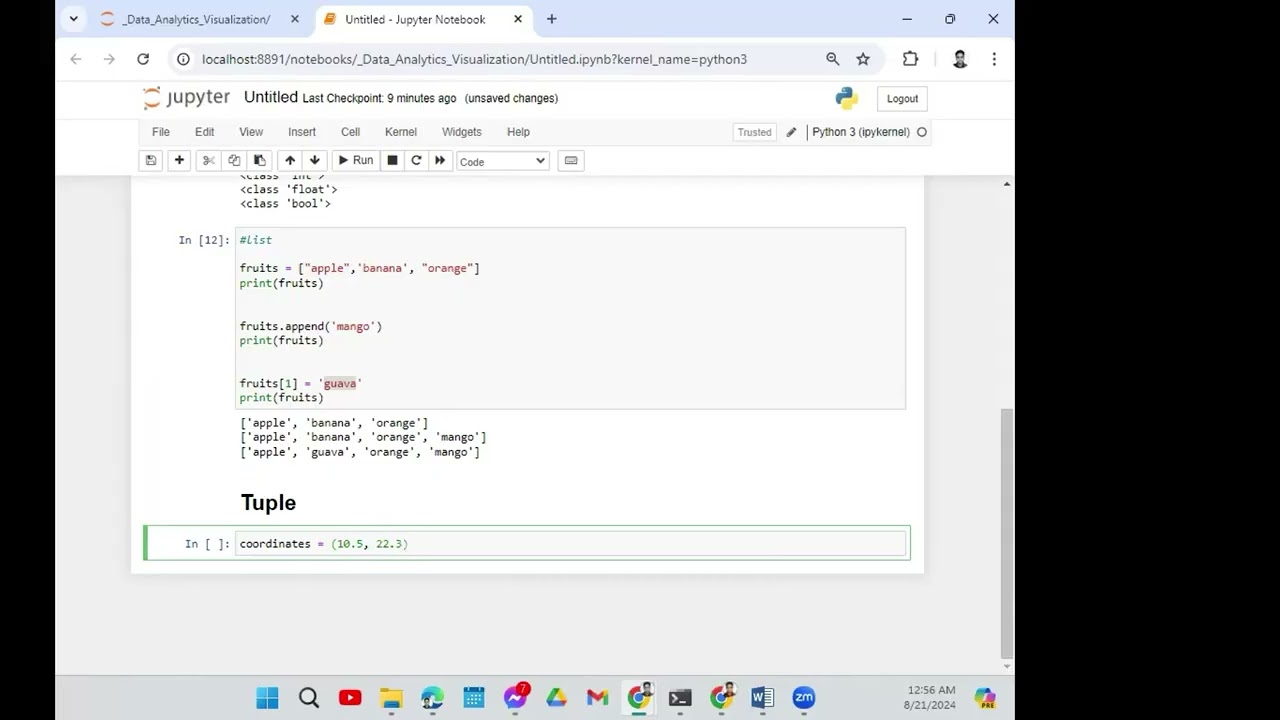Open the Cell menu
This screenshot has width=1280, height=720.
click(350, 132)
